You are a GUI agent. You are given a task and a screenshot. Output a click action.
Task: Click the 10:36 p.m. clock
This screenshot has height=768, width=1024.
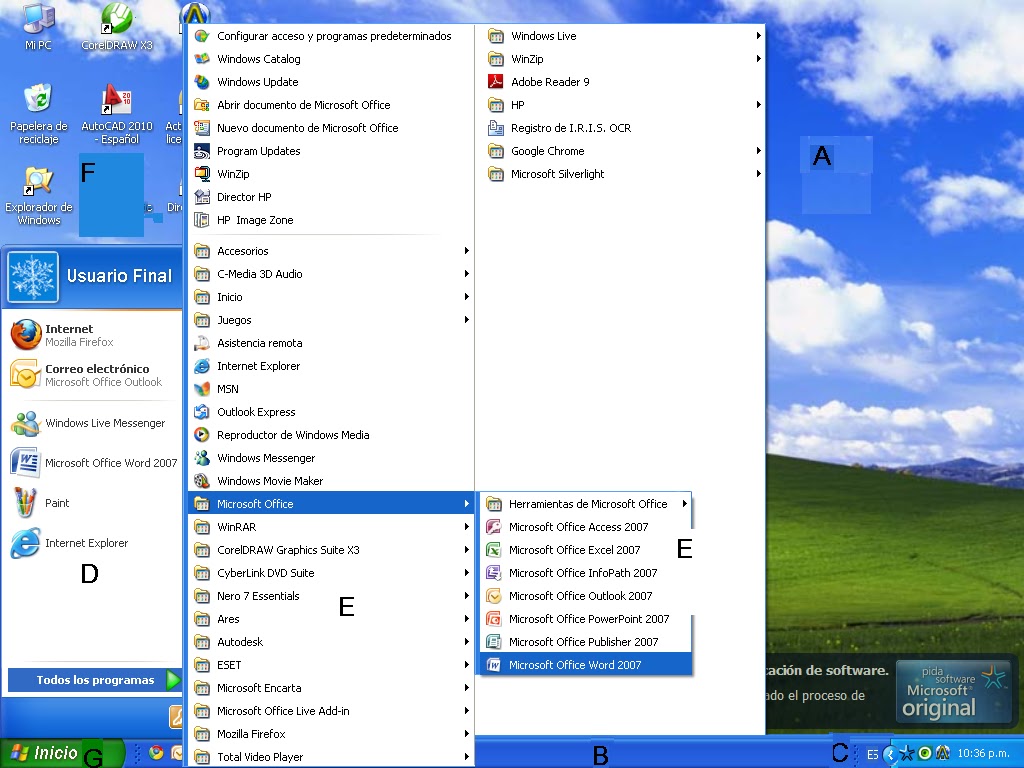[x=984, y=754]
